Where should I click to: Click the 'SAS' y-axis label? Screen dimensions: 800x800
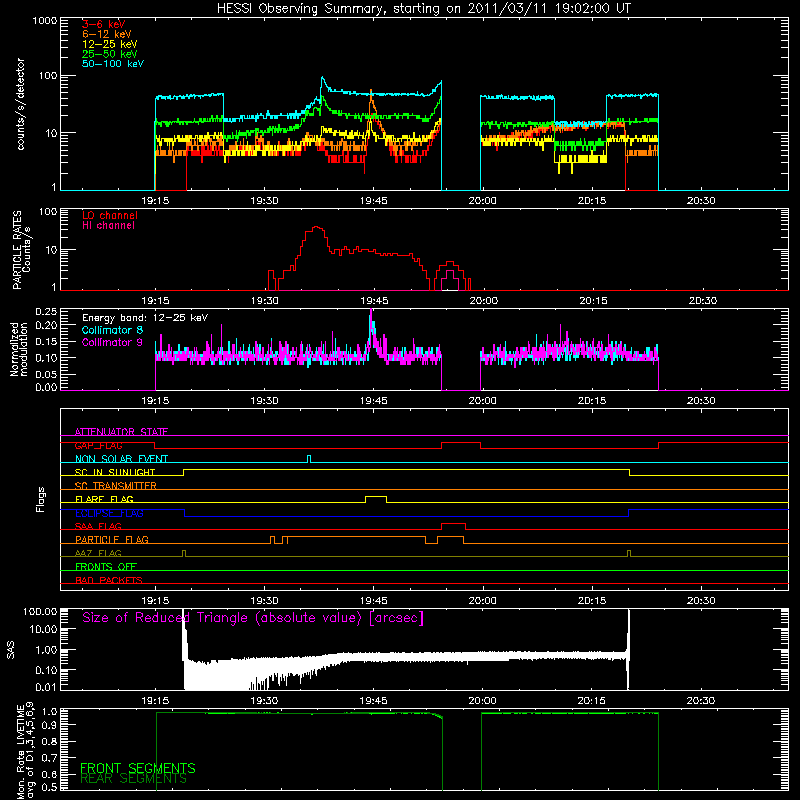pyautogui.click(x=10, y=651)
